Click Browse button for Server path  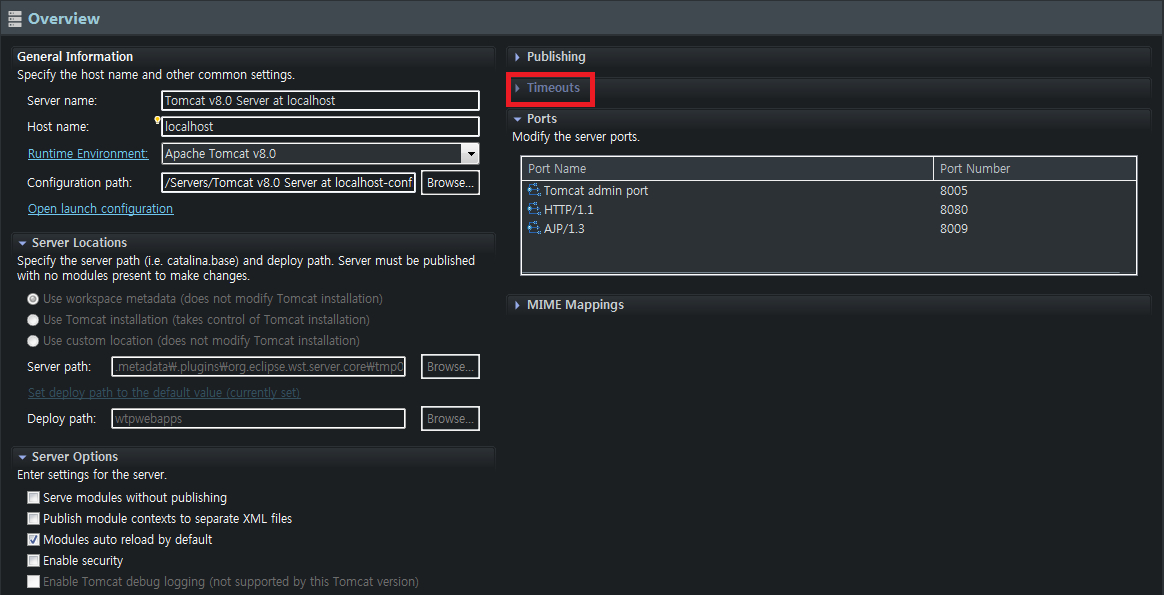[450, 366]
